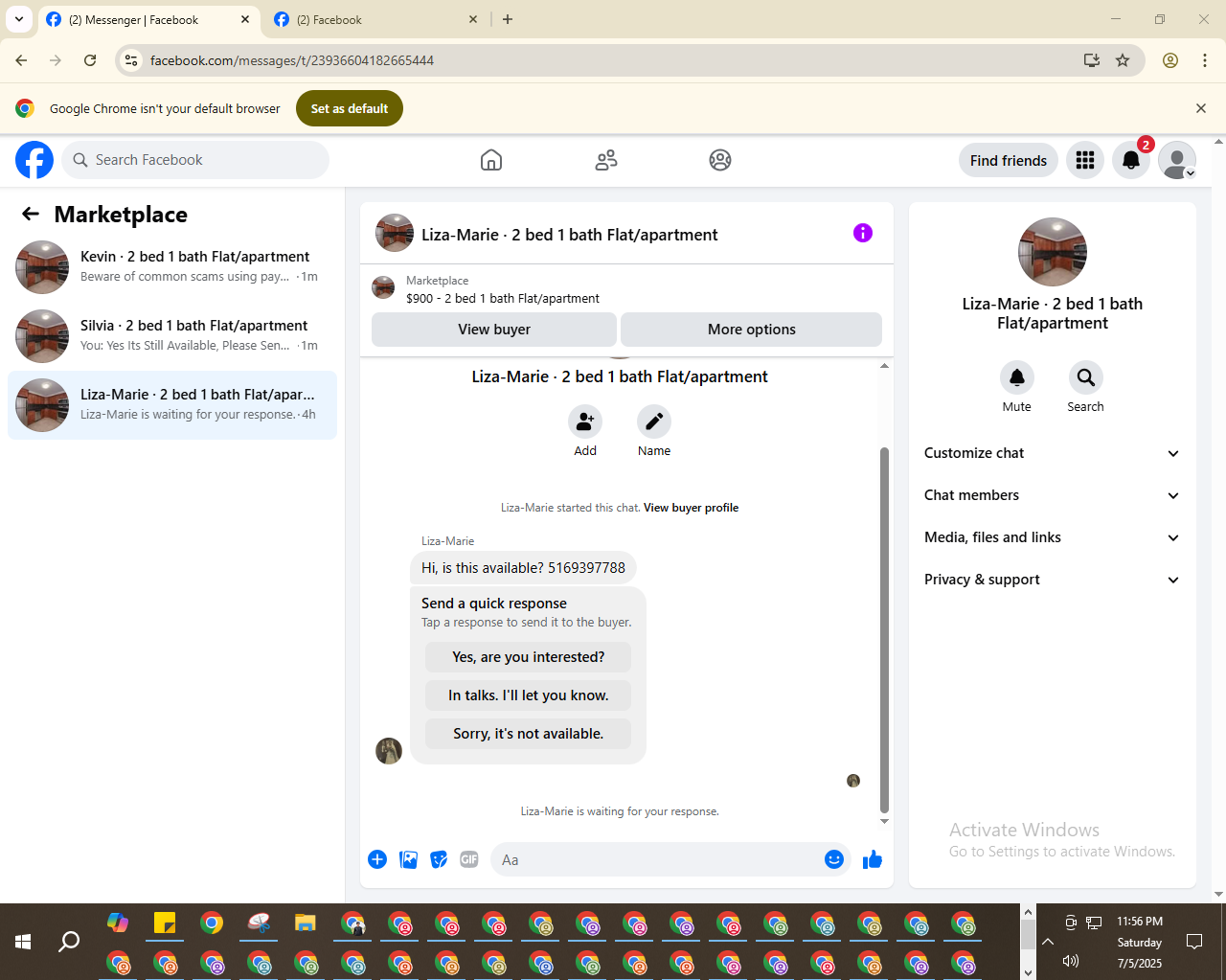The image size is (1226, 980).
Task: Dismiss the default browser notification bar
Action: point(1201,108)
